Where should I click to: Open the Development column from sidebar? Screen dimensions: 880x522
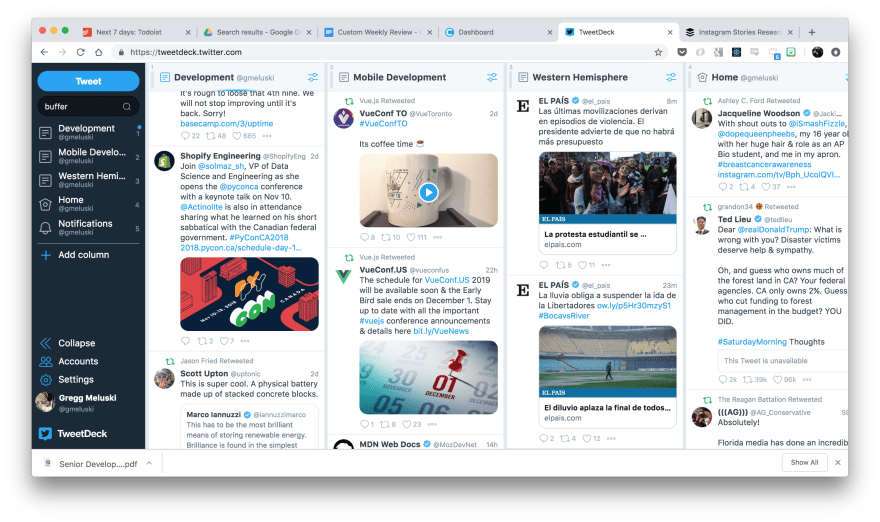(x=88, y=132)
